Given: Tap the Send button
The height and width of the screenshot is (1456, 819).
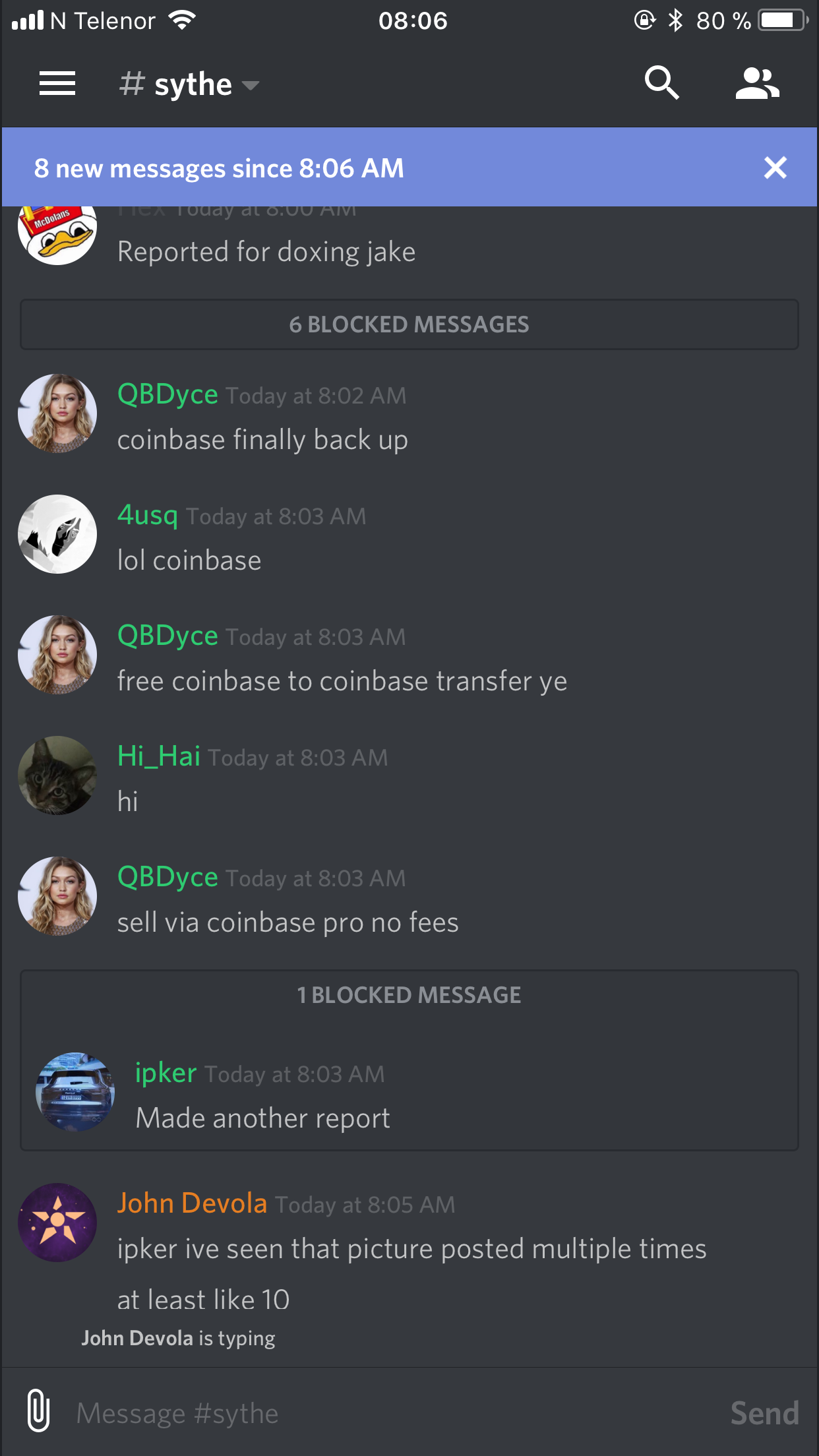Looking at the screenshot, I should (764, 1413).
